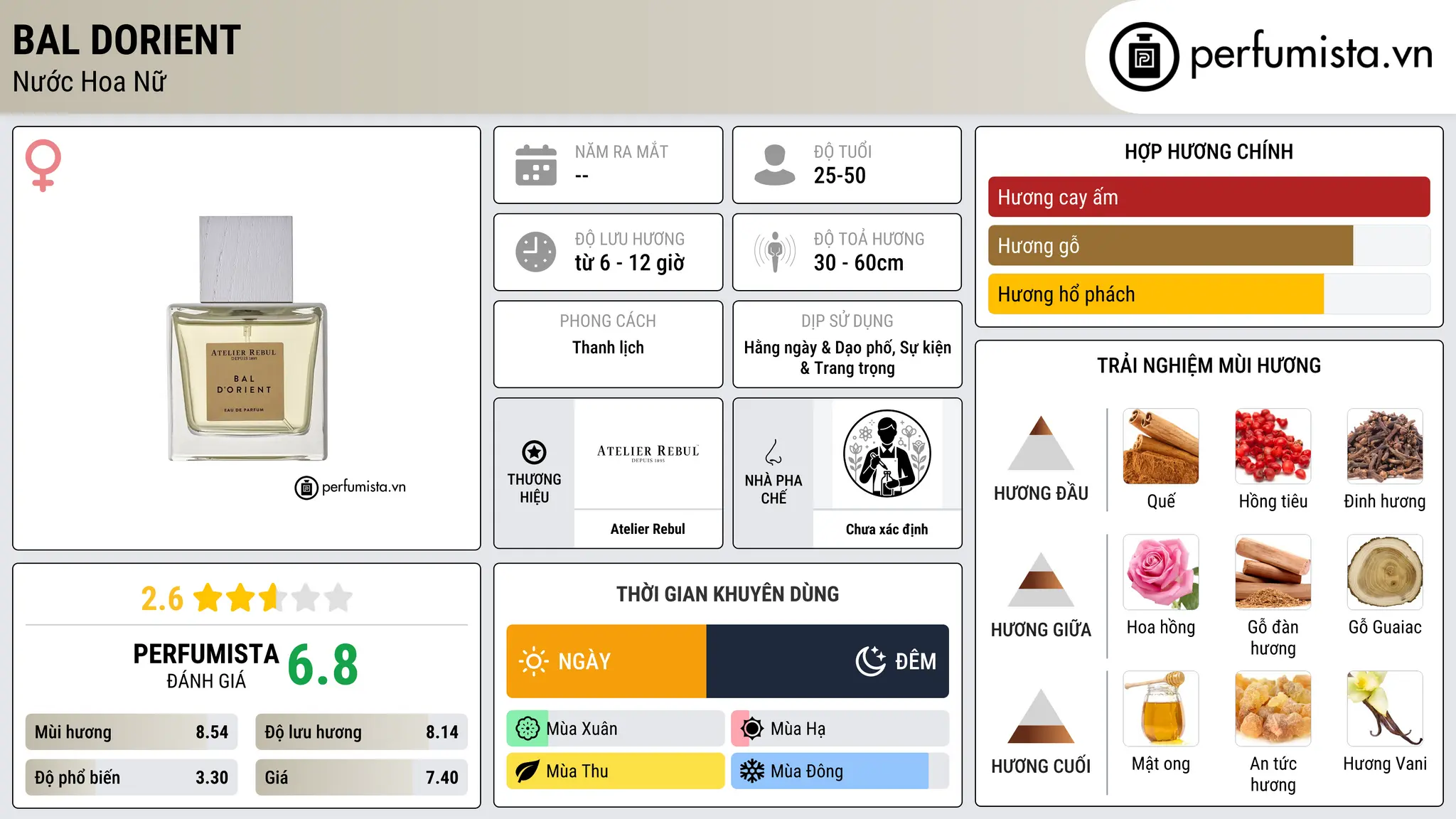Click the autumn leaf icon
Screen dimensions: 1456x819
point(528,771)
